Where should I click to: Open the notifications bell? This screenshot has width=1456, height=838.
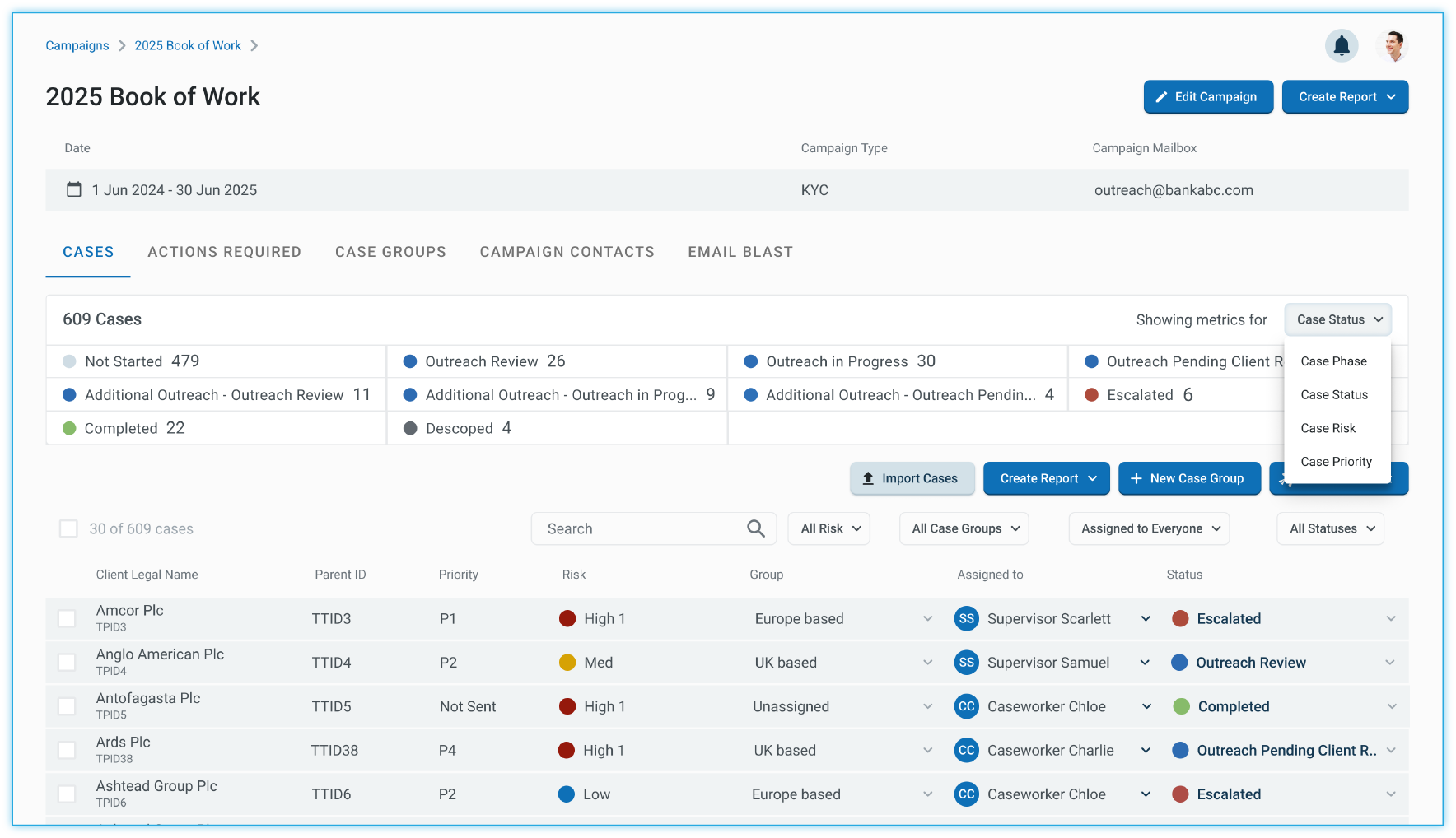coord(1342,45)
